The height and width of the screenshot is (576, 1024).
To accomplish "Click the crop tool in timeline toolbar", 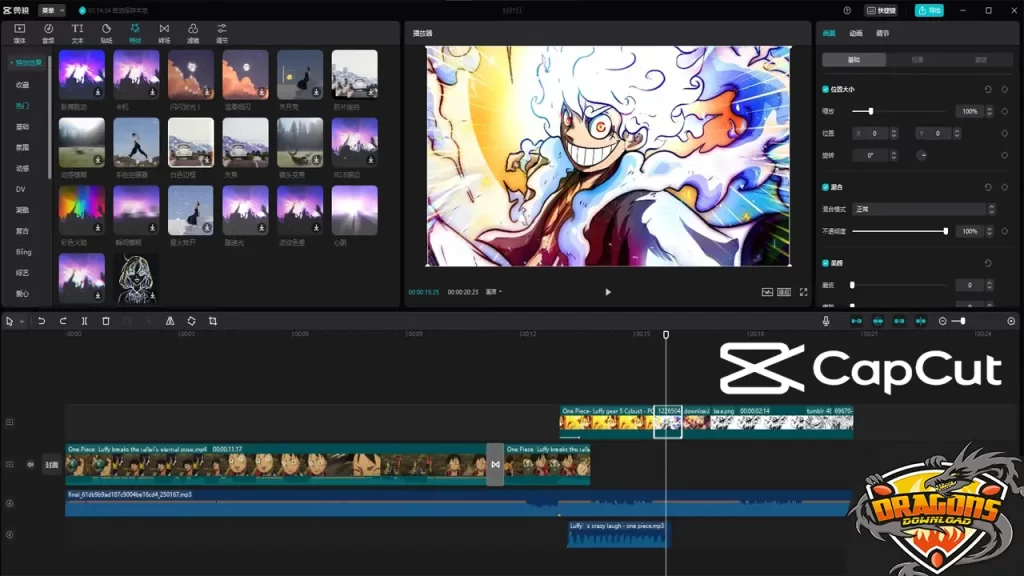I will 213,321.
